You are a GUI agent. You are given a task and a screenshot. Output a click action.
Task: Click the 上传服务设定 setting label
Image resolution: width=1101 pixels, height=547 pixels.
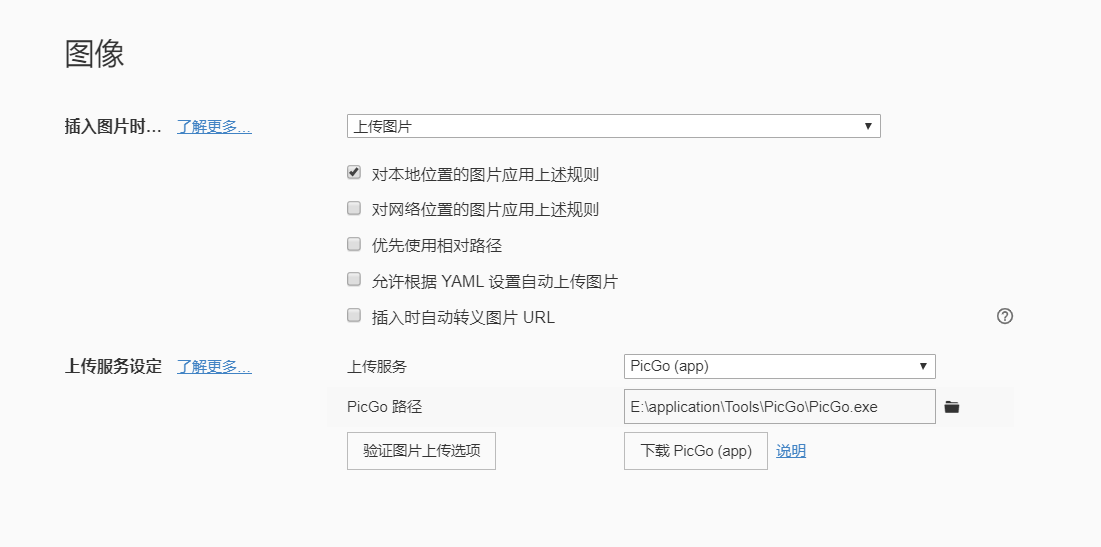[113, 367]
